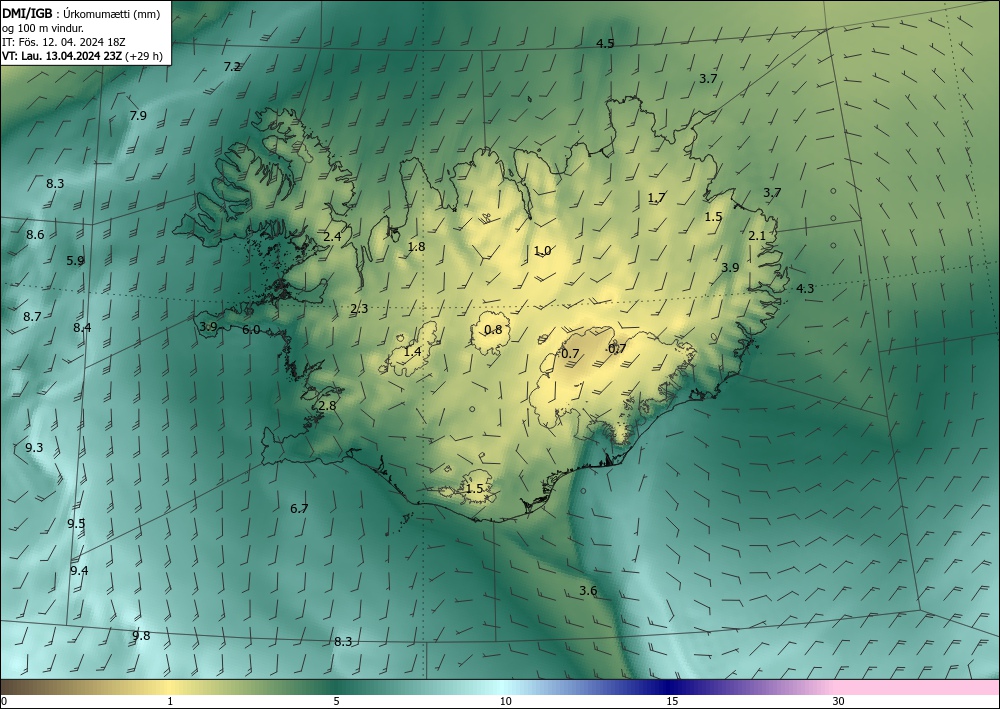1000x709 pixels.
Task: Click the 7.2 value label on the map
Action: click(x=232, y=66)
